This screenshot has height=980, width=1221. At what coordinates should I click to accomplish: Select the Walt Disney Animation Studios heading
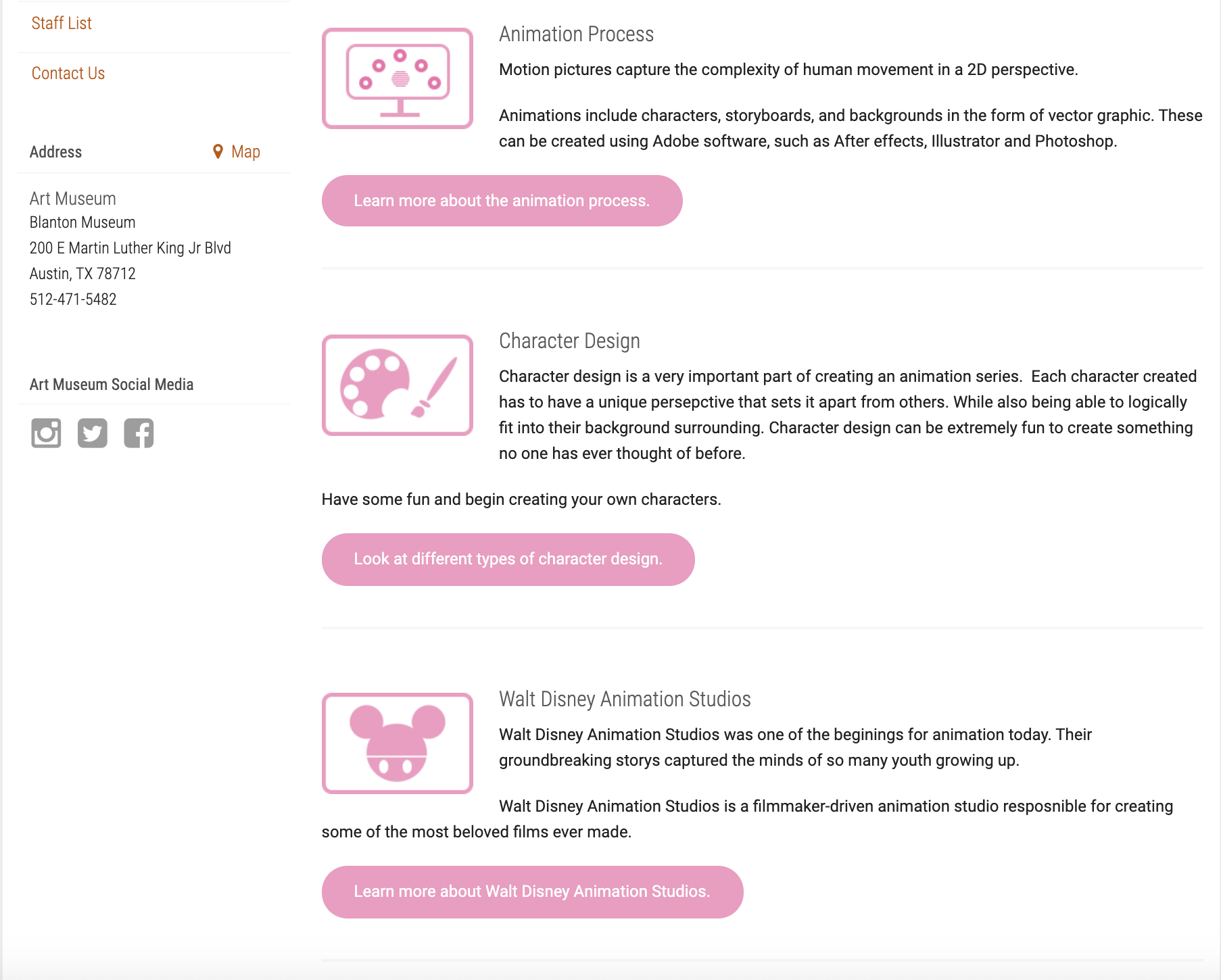pyautogui.click(x=625, y=699)
